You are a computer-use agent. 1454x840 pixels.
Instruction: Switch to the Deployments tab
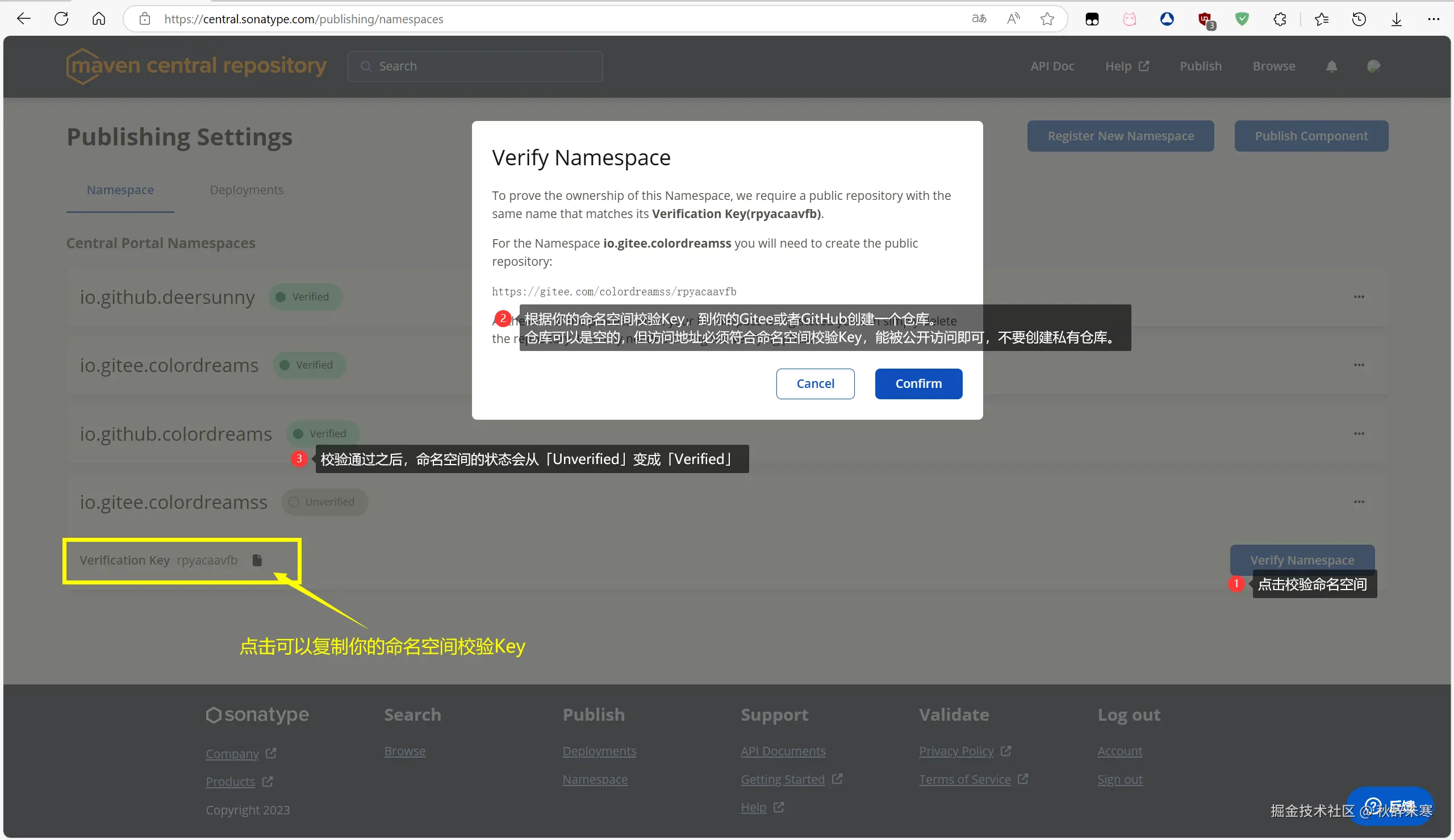246,190
